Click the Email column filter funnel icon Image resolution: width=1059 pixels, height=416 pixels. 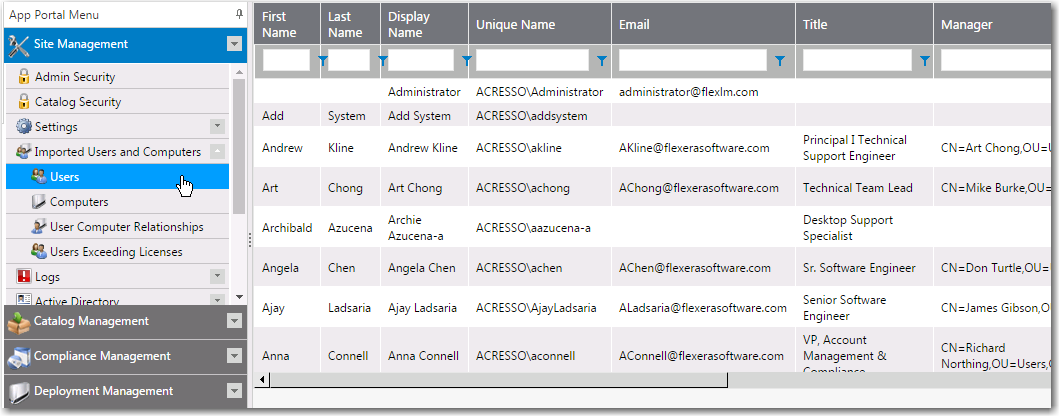tap(780, 61)
